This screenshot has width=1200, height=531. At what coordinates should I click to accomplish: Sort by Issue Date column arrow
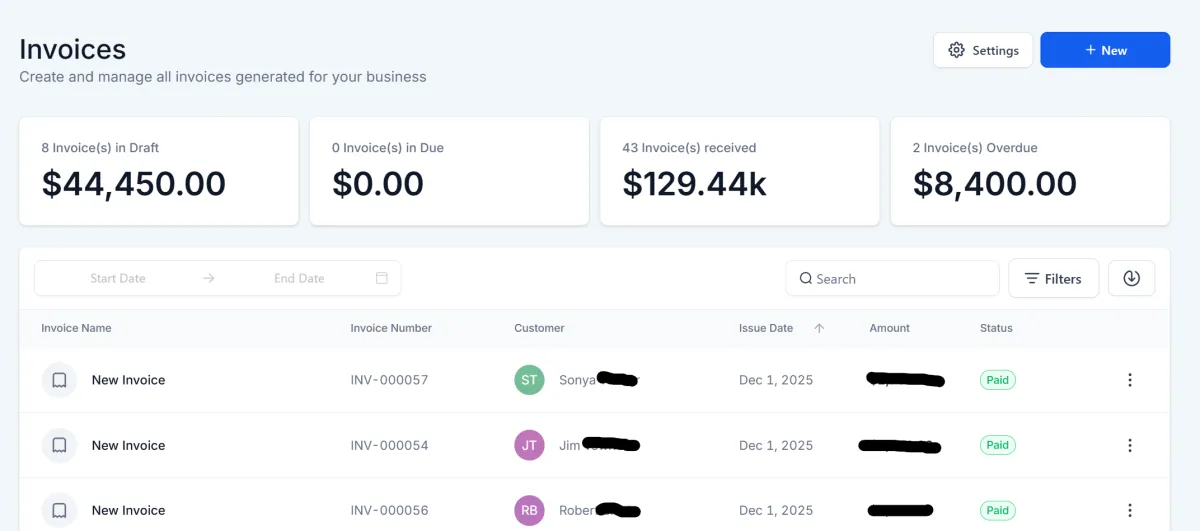coord(819,328)
